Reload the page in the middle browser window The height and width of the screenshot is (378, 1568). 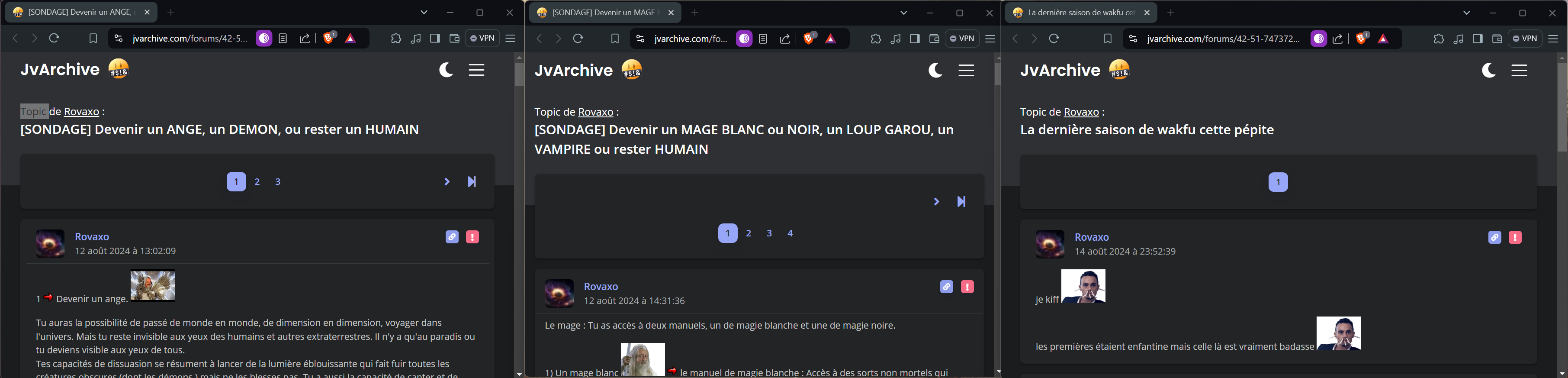[578, 39]
